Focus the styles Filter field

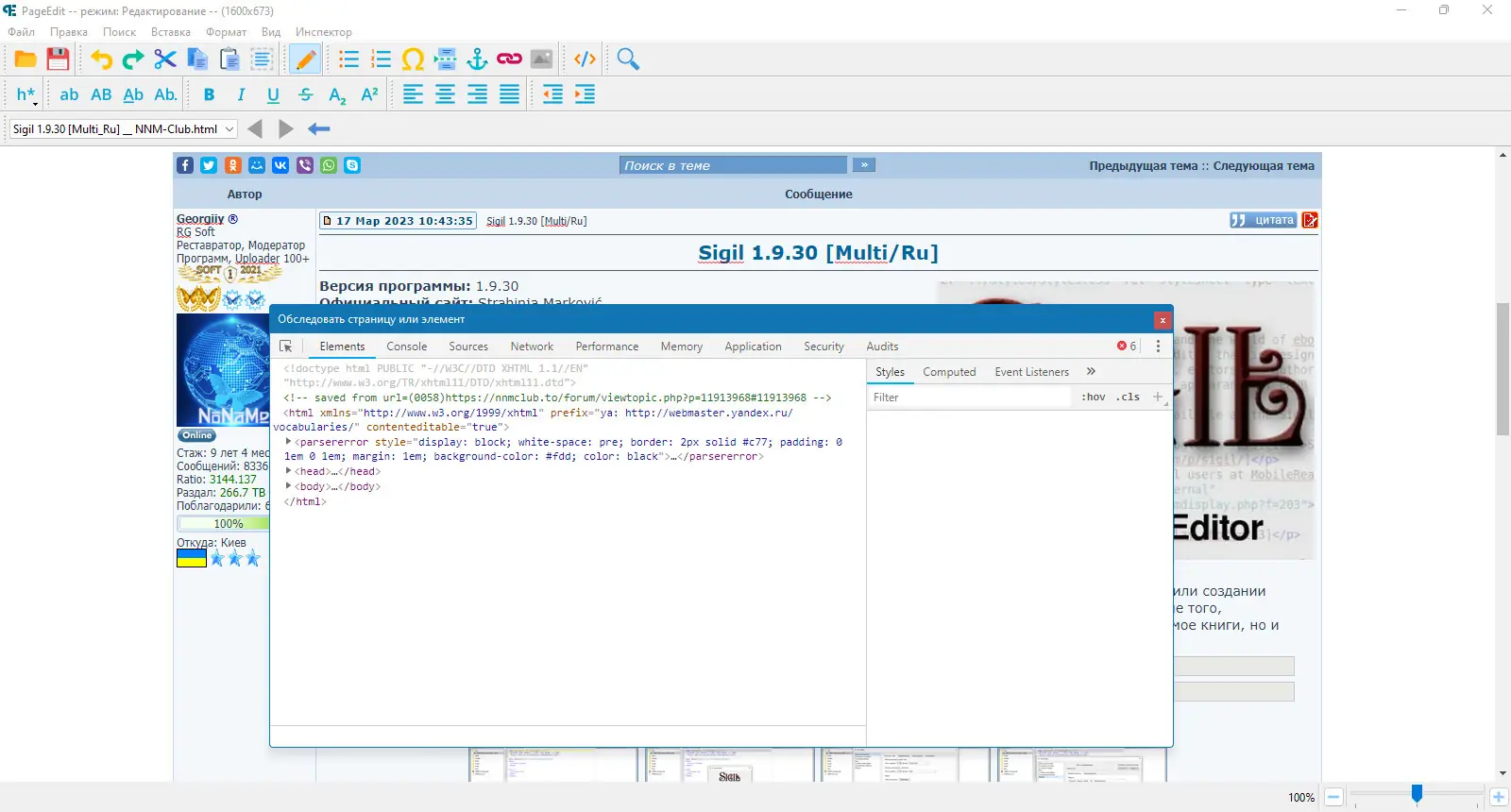click(971, 398)
